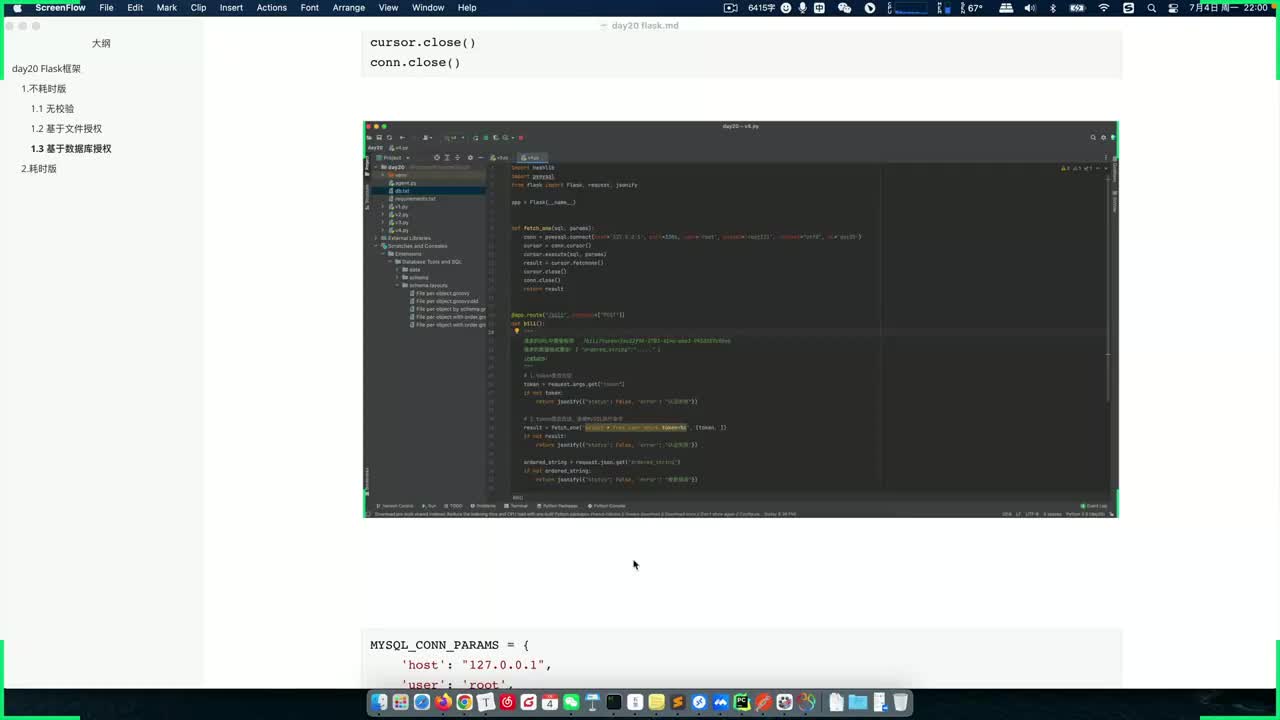Image resolution: width=1280 pixels, height=720 pixels.
Task: Click the 6415字 word count status item
Action: pos(762,7)
